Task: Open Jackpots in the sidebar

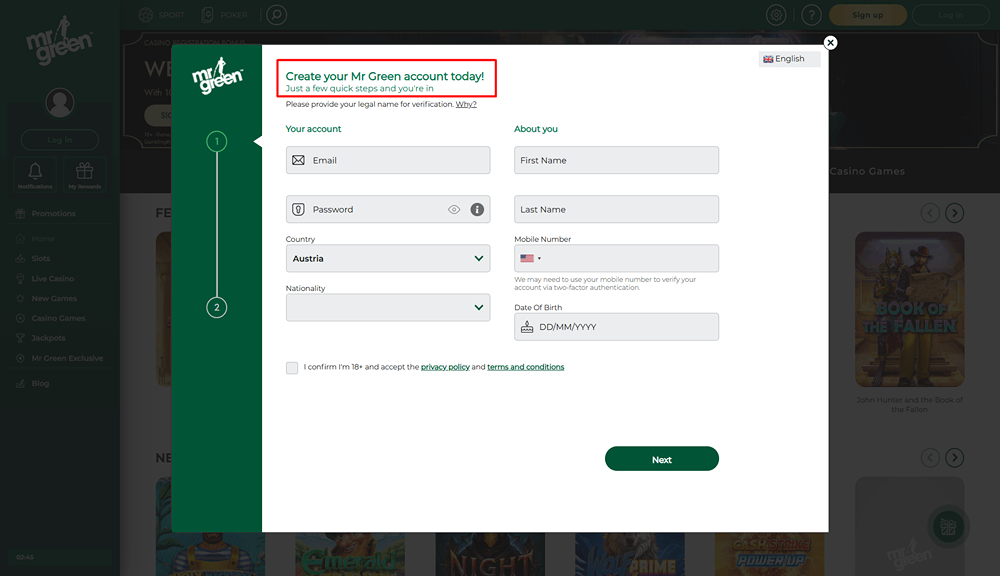Action: click(x=48, y=338)
